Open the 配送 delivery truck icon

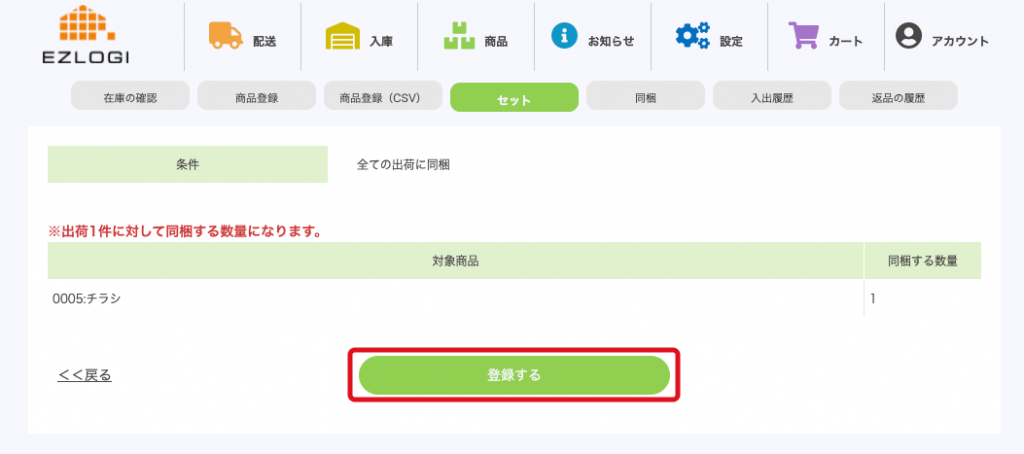click(226, 36)
